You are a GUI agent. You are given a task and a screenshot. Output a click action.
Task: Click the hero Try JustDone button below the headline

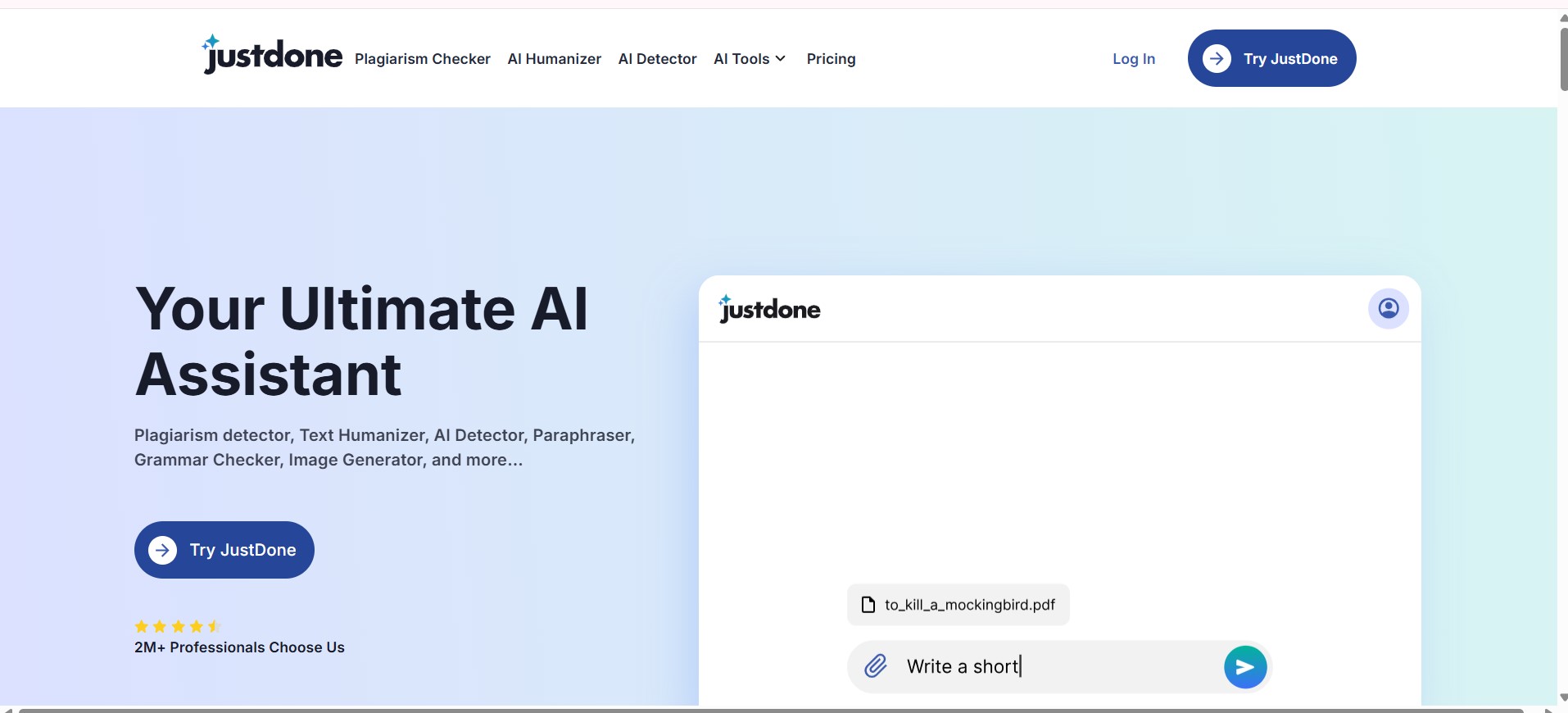pyautogui.click(x=224, y=550)
